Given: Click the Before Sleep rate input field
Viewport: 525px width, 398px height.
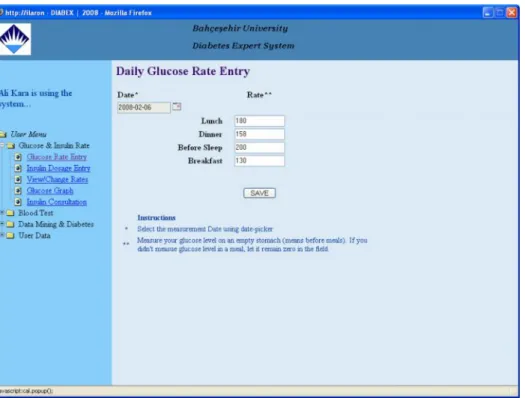Looking at the screenshot, I should tap(259, 148).
